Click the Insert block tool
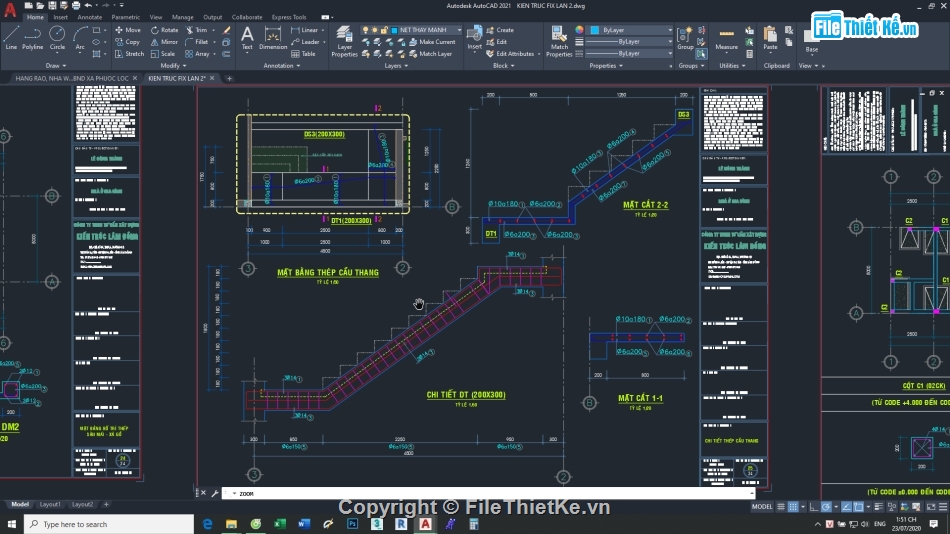The height and width of the screenshot is (534, 950). pos(474,38)
